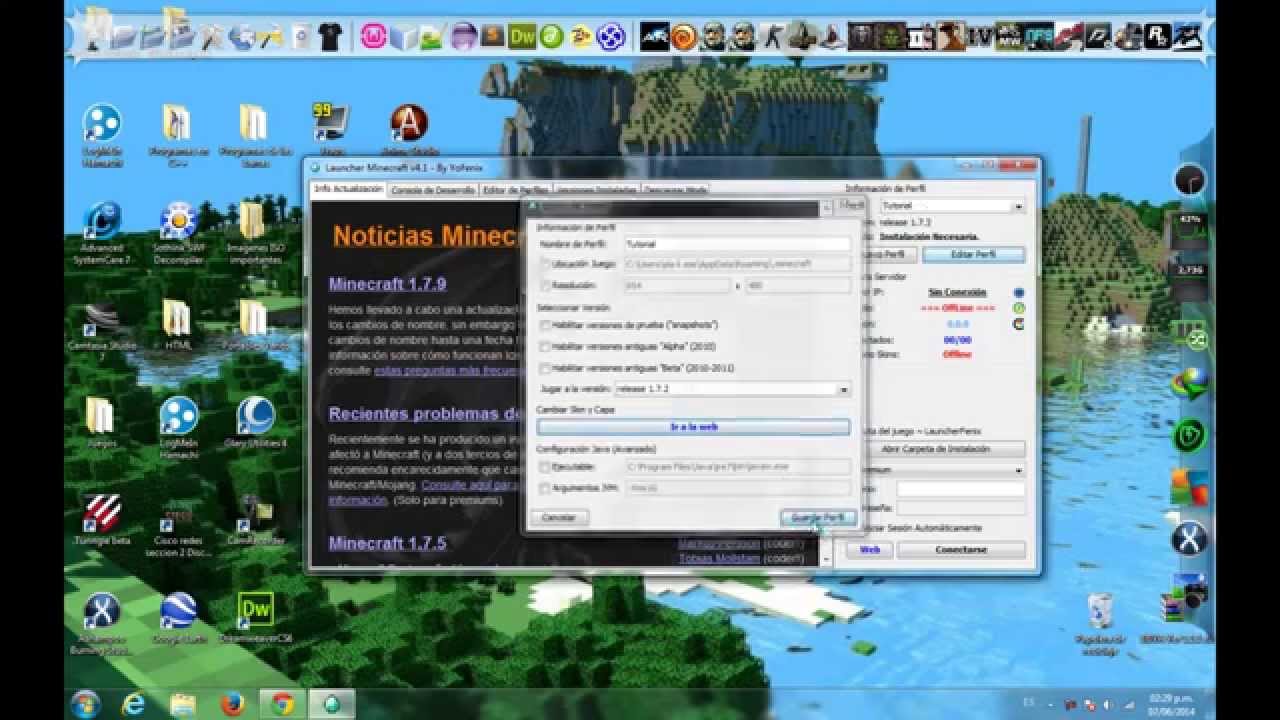Click the Windows Start button
The width and height of the screenshot is (1280, 720).
pos(86,703)
